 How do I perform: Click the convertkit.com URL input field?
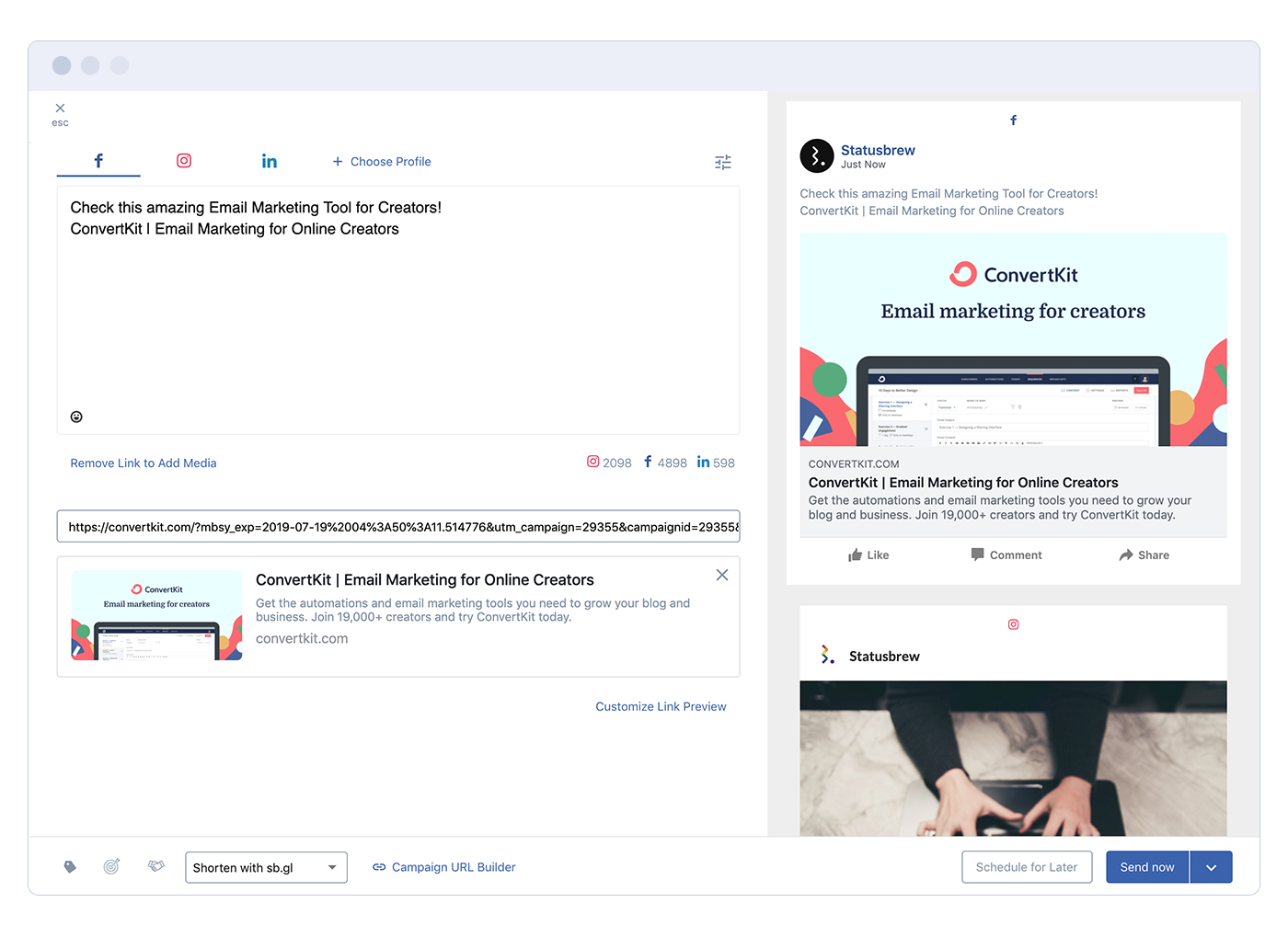point(398,527)
